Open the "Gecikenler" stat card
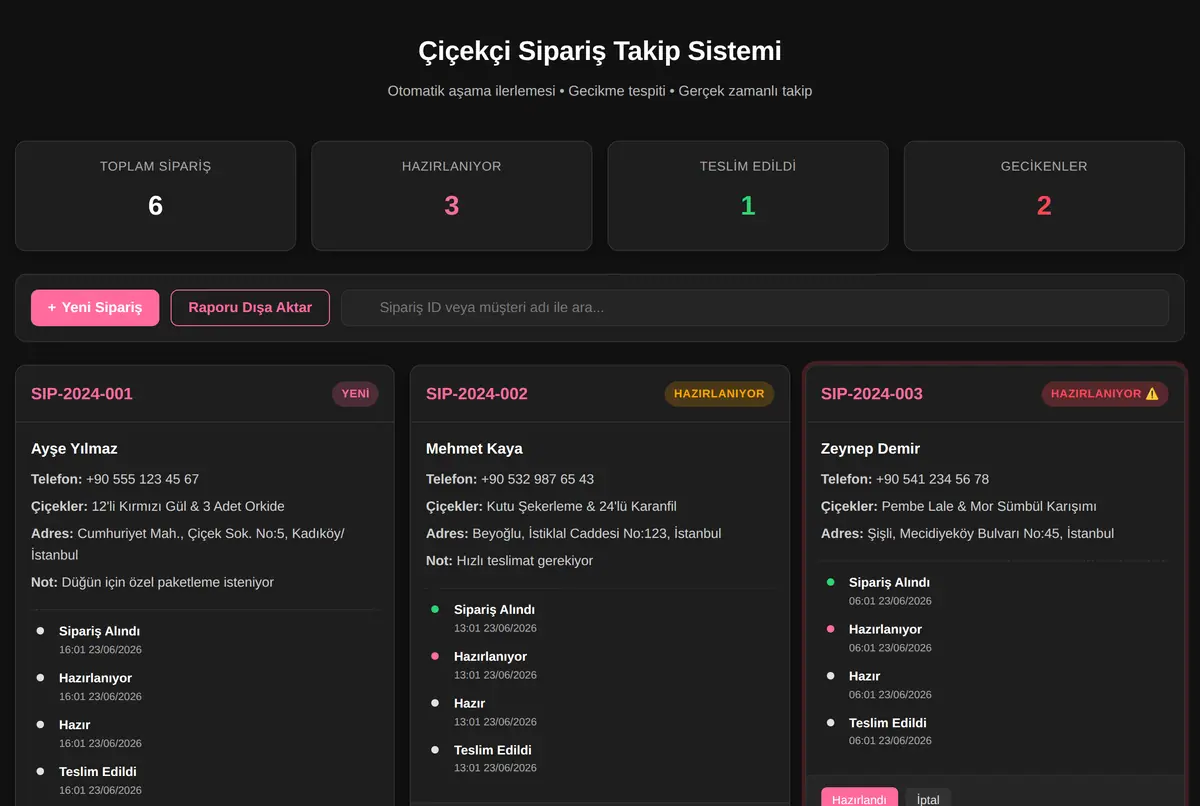The image size is (1200, 806). 1044,195
